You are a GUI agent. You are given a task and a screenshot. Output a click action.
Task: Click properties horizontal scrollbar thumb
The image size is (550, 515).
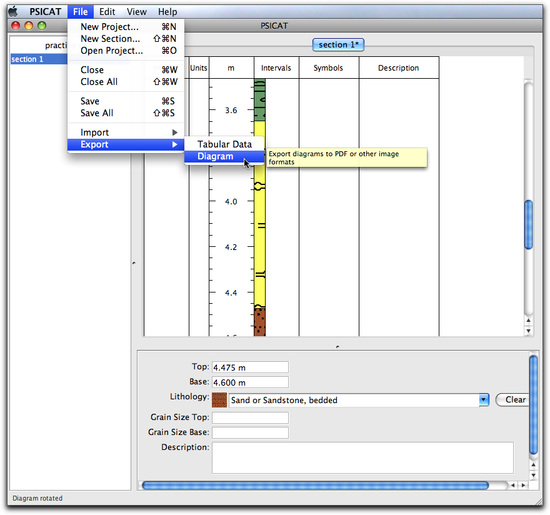pos(315,486)
